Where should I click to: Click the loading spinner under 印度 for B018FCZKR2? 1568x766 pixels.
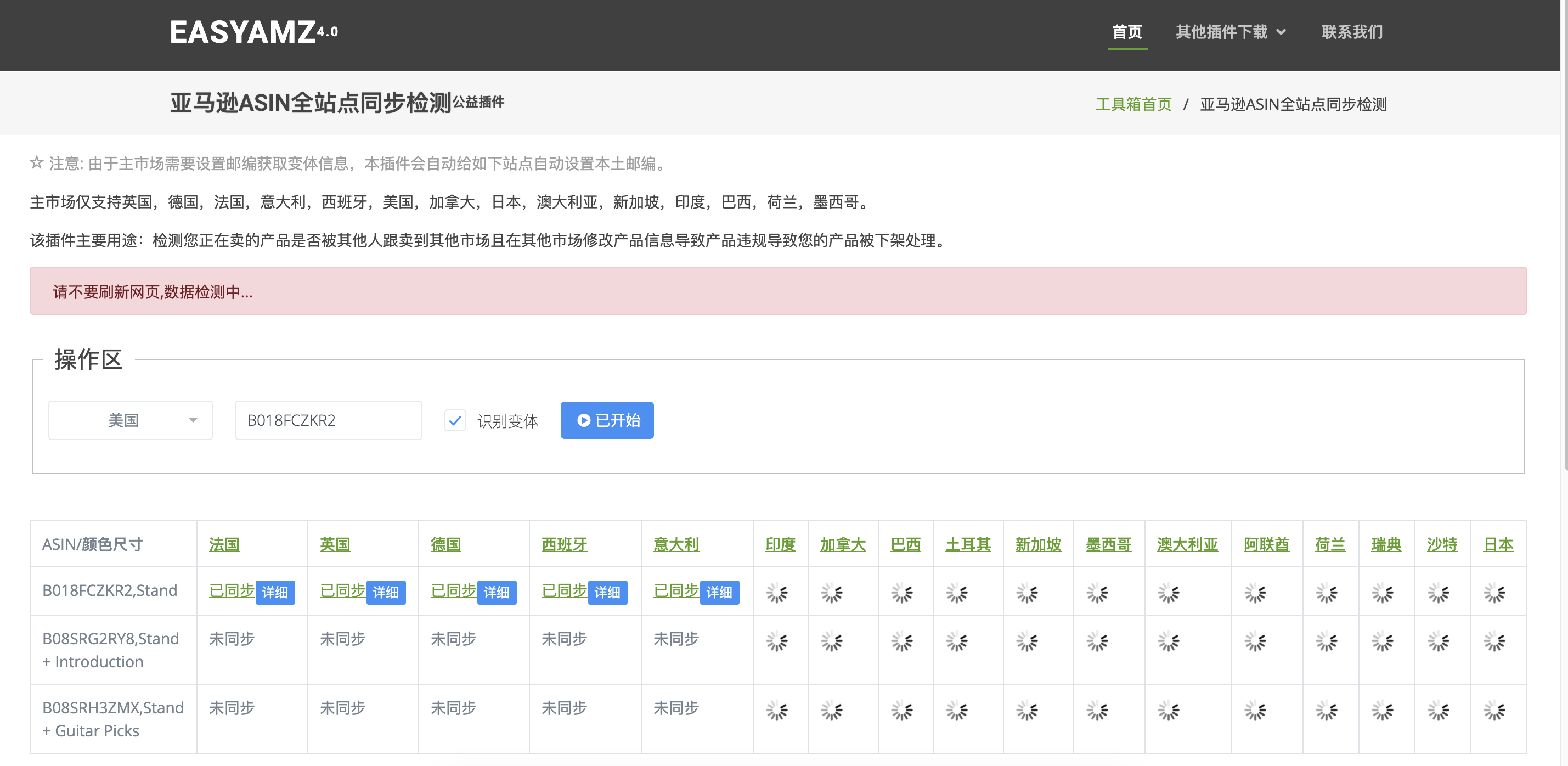(777, 593)
